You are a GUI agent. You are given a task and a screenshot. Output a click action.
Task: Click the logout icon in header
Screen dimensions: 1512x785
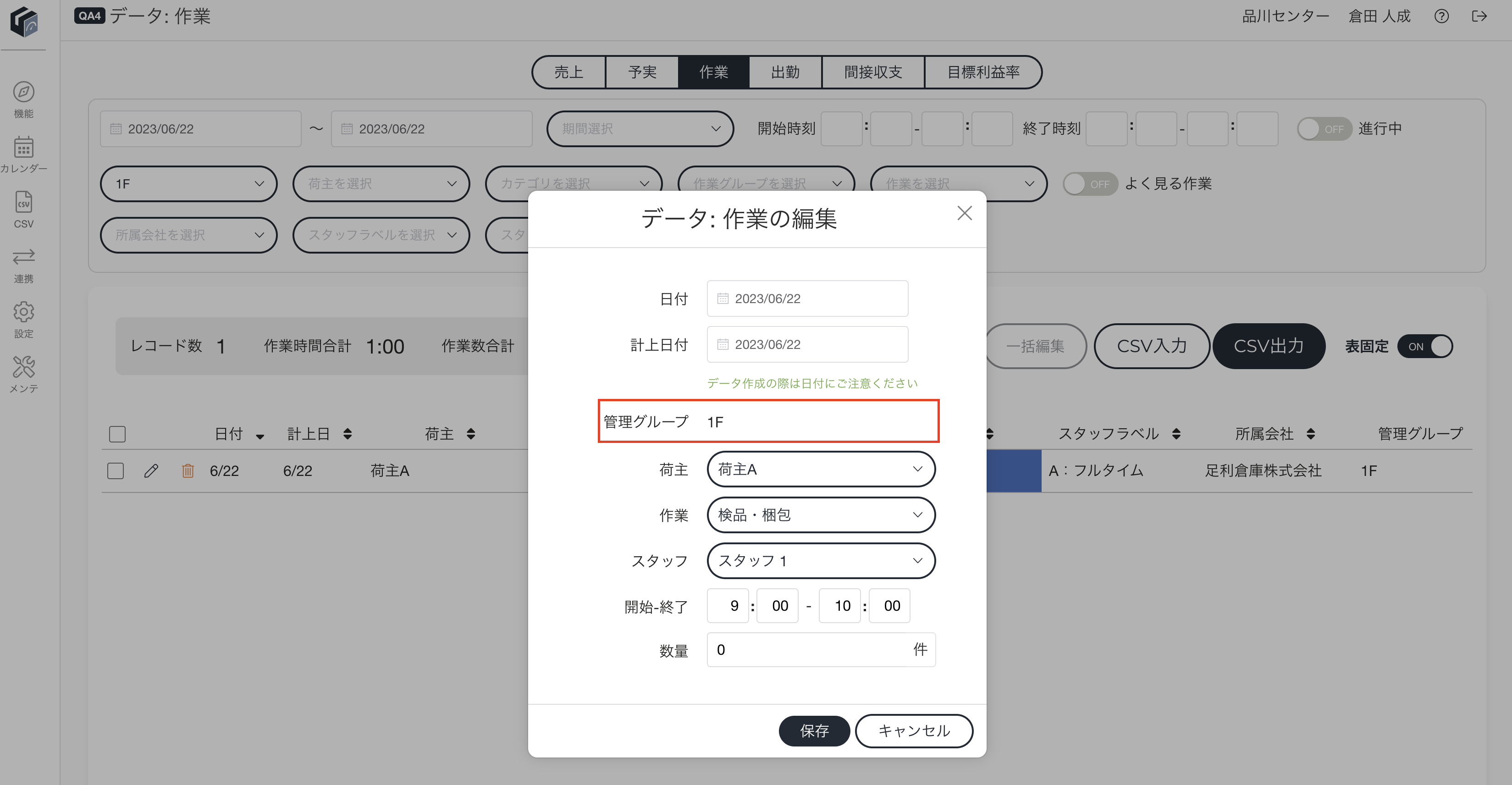pos(1479,17)
